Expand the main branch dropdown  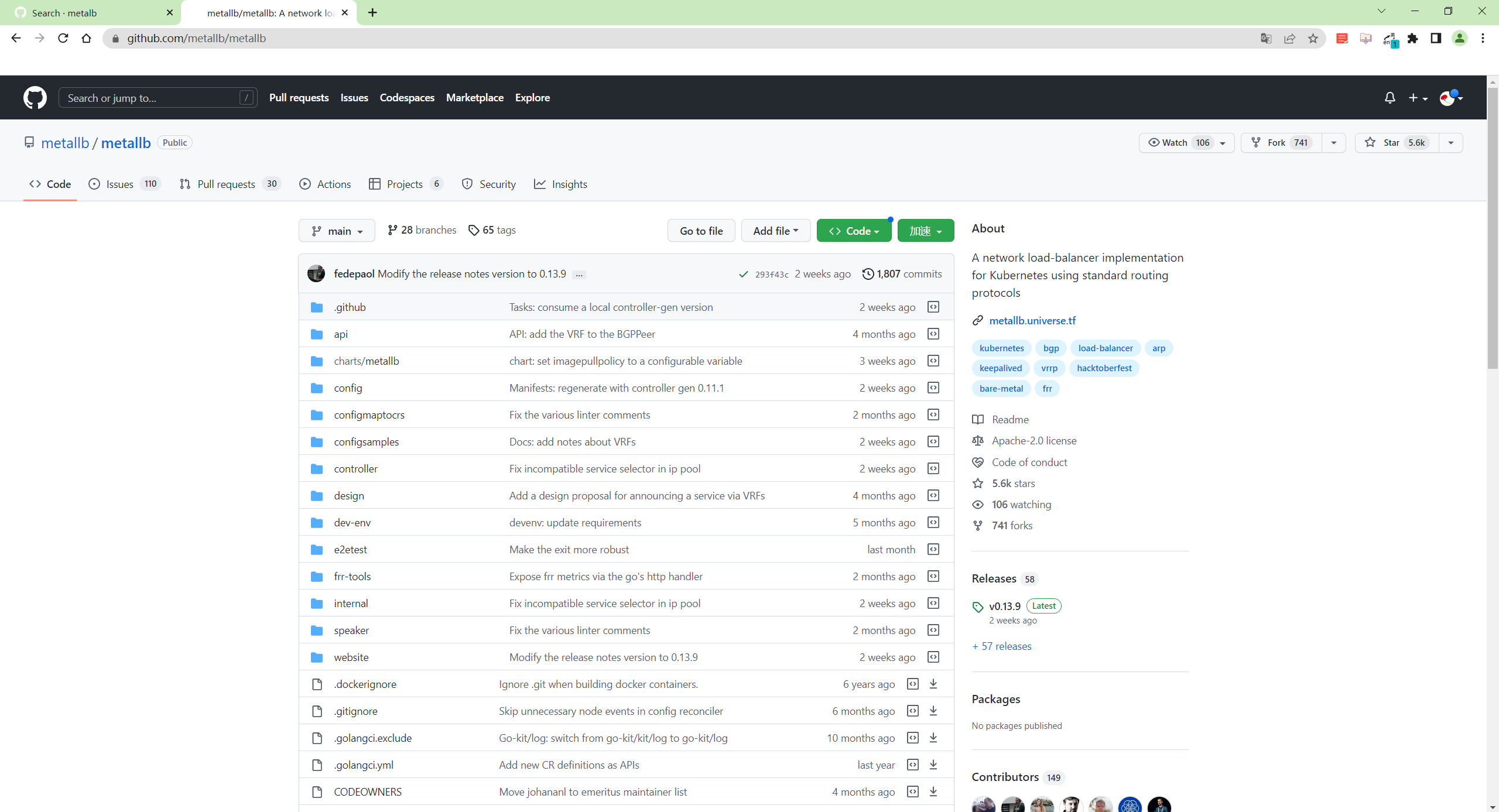pos(337,231)
